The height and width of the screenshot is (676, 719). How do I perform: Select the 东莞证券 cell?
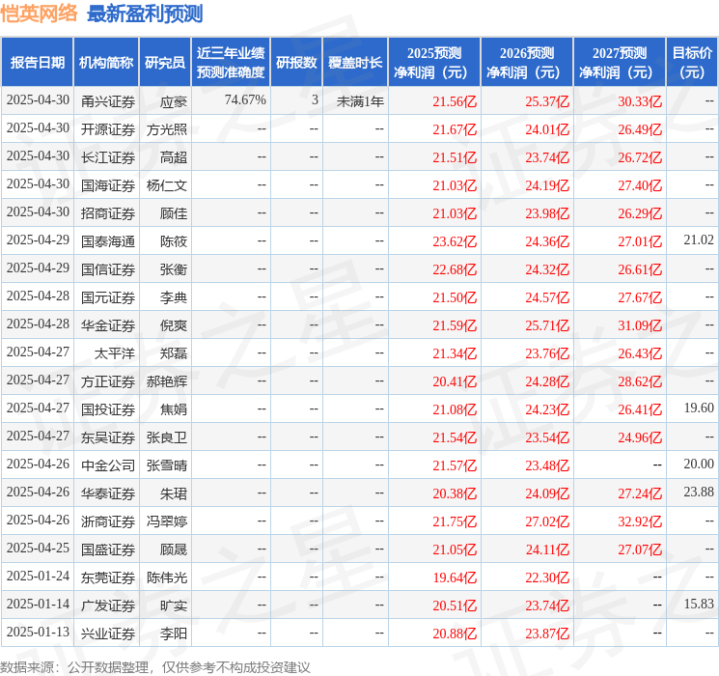coord(108,577)
